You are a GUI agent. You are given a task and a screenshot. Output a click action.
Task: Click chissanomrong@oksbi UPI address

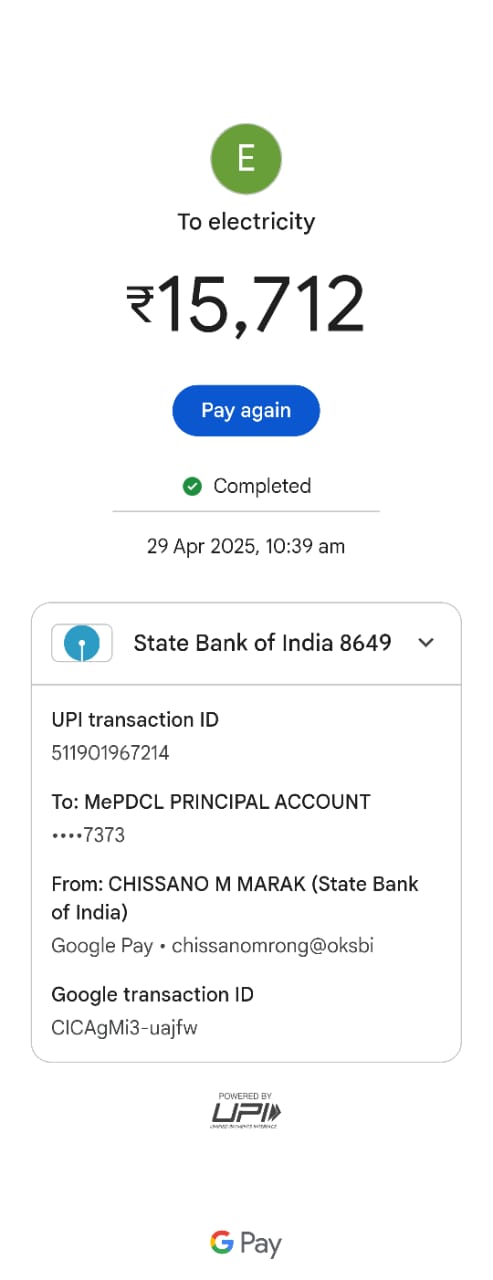point(272,945)
